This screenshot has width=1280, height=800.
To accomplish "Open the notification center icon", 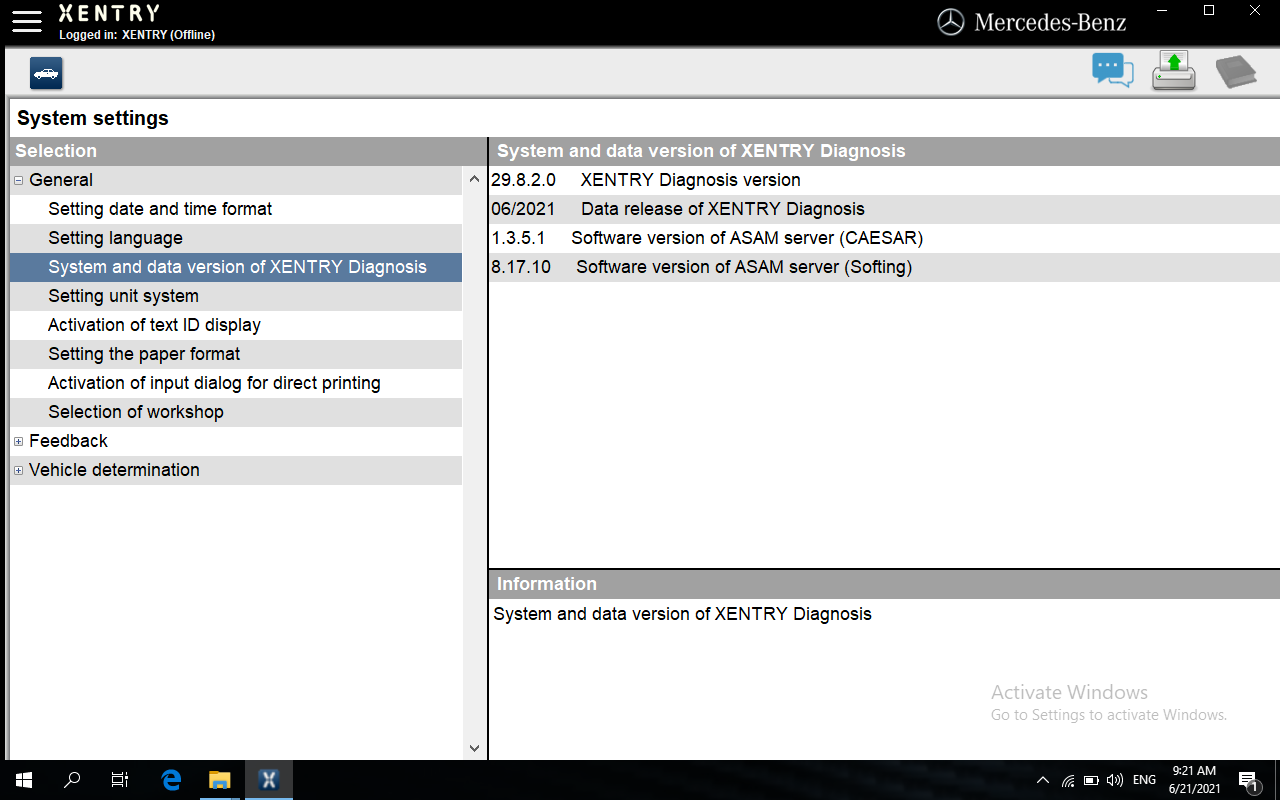I will click(1248, 780).
